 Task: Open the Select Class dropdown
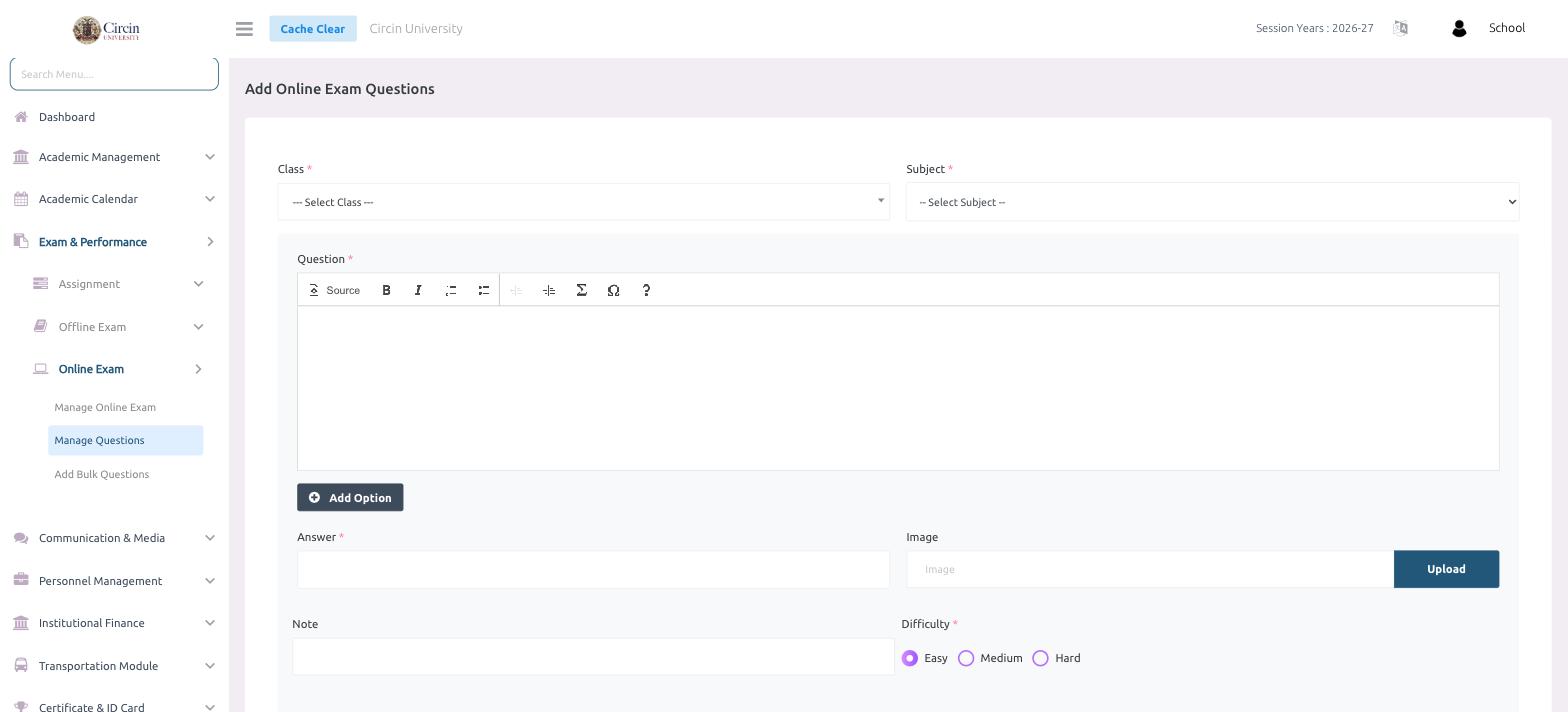point(584,202)
